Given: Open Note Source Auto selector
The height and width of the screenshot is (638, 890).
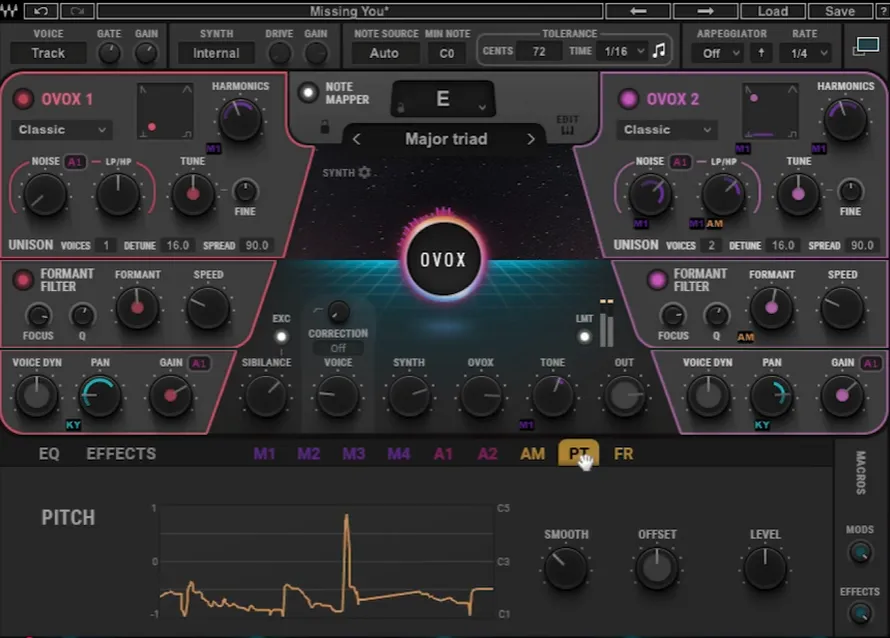Looking at the screenshot, I should tap(384, 53).
